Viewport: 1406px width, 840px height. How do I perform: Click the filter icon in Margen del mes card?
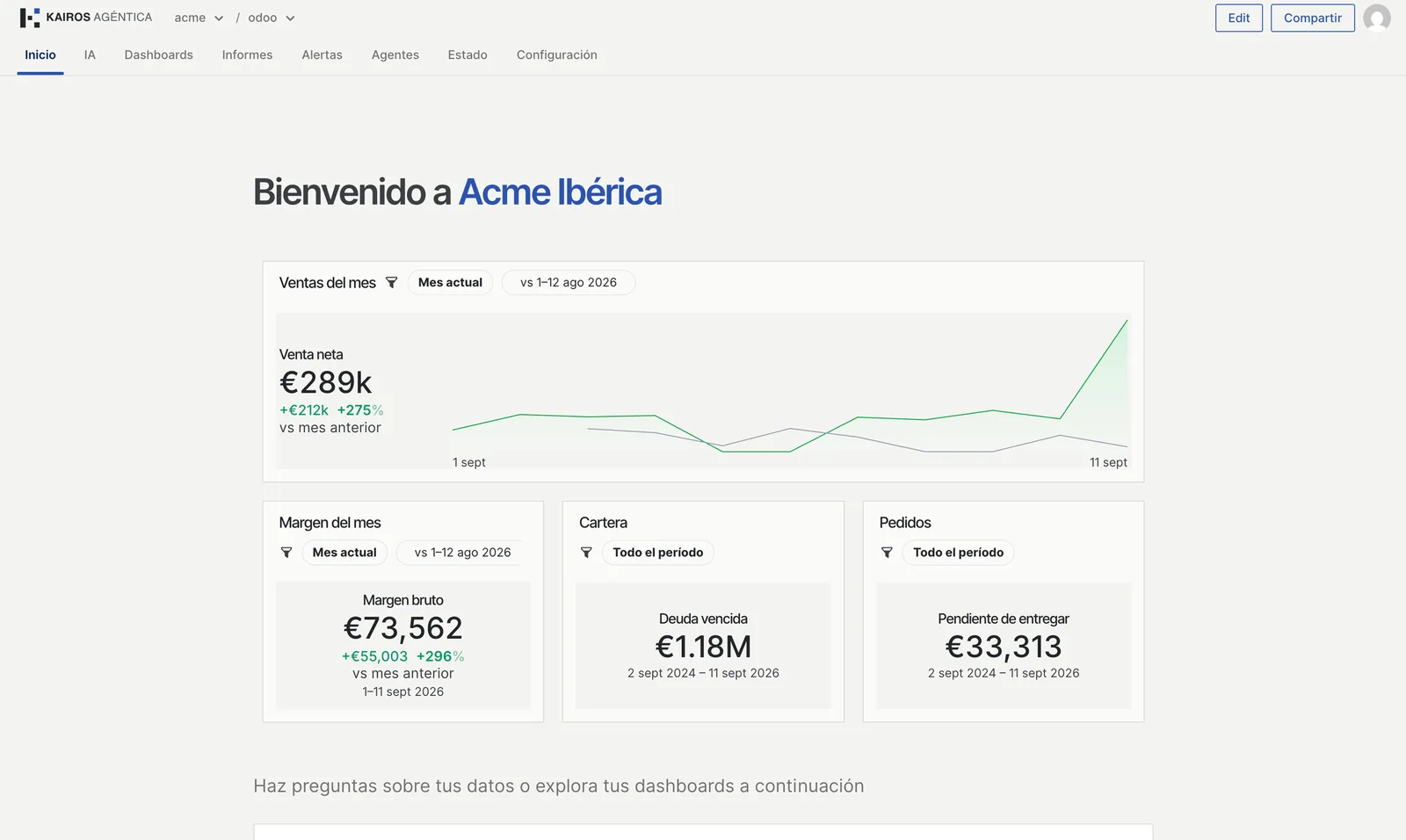click(286, 553)
